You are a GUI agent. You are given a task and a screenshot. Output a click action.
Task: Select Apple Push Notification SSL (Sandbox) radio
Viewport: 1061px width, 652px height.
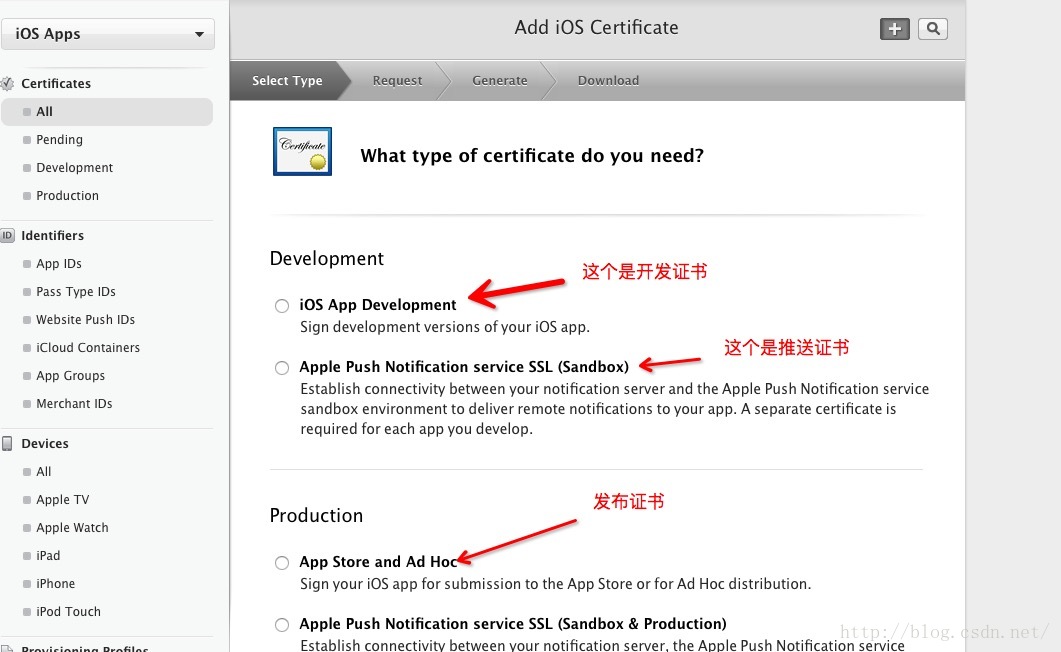(282, 368)
